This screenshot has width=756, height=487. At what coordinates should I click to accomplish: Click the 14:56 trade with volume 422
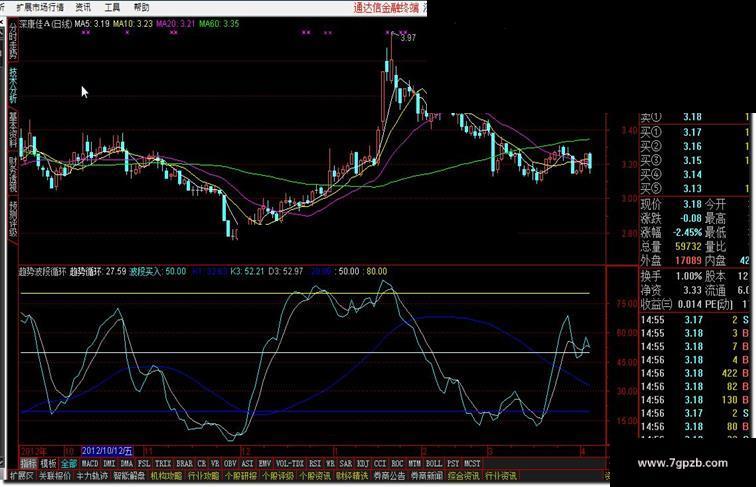(x=695, y=373)
